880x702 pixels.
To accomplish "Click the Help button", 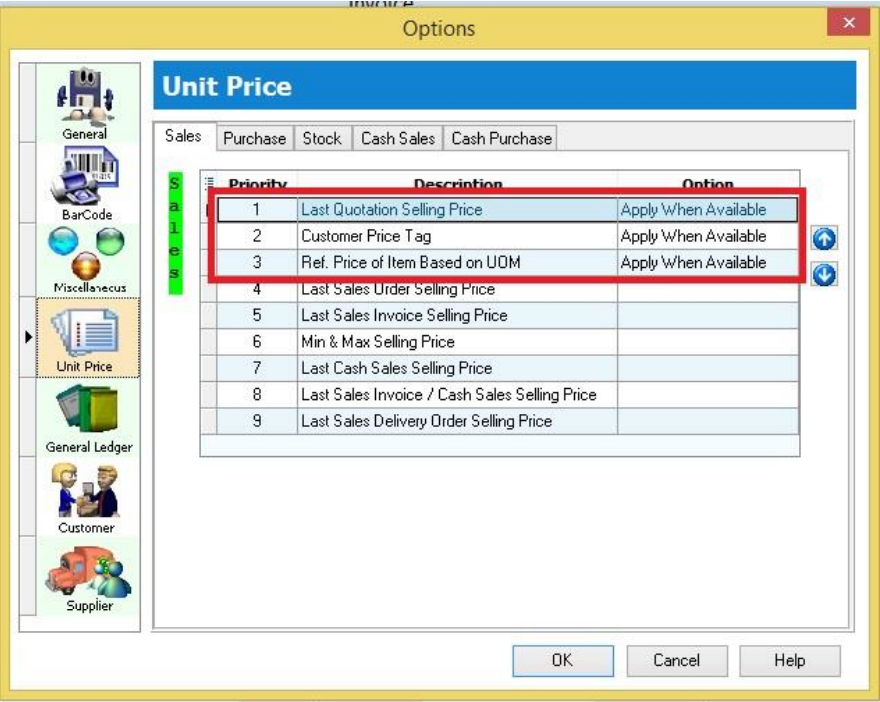I will point(789,660).
